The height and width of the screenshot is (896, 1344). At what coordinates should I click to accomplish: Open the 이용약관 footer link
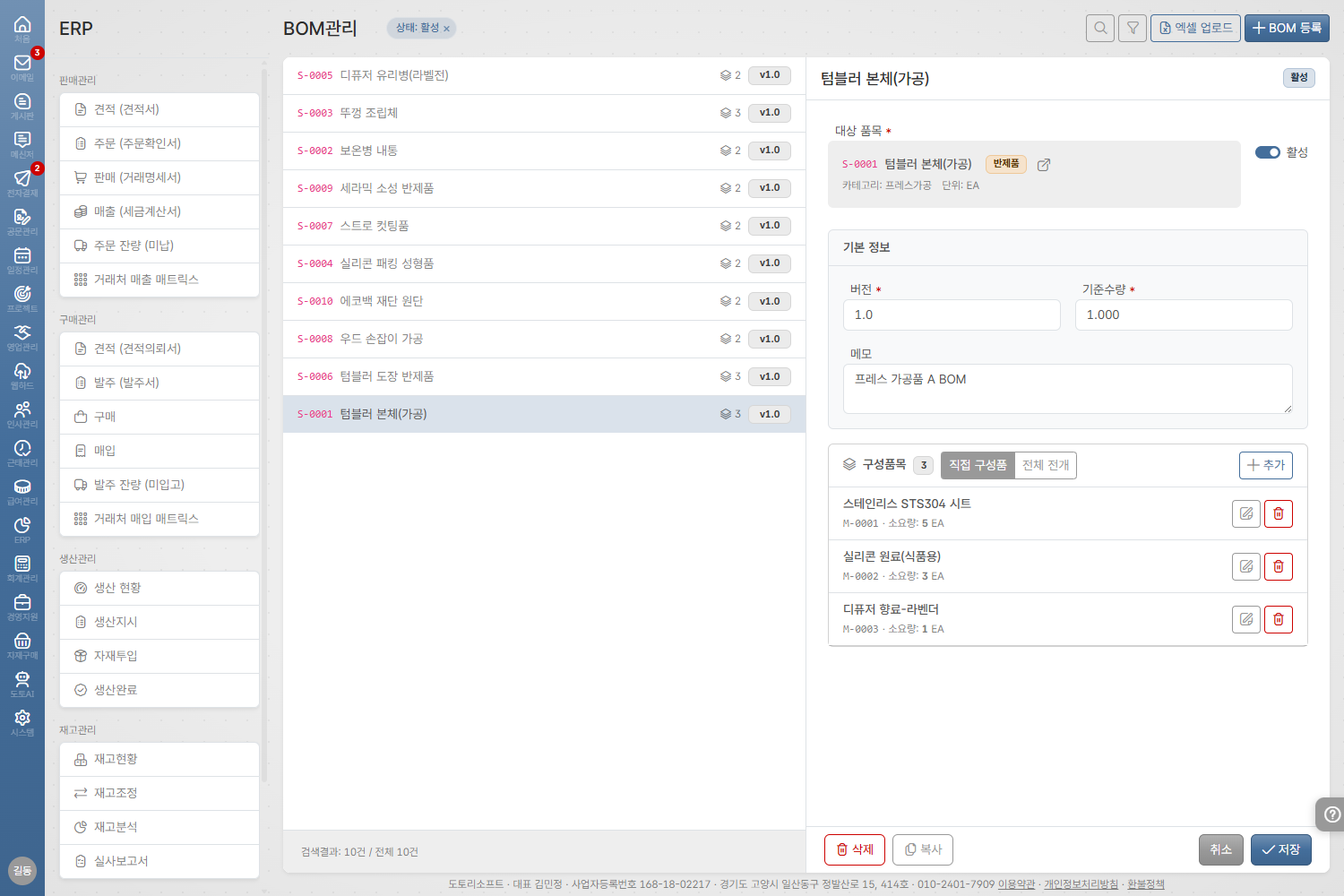1016,884
